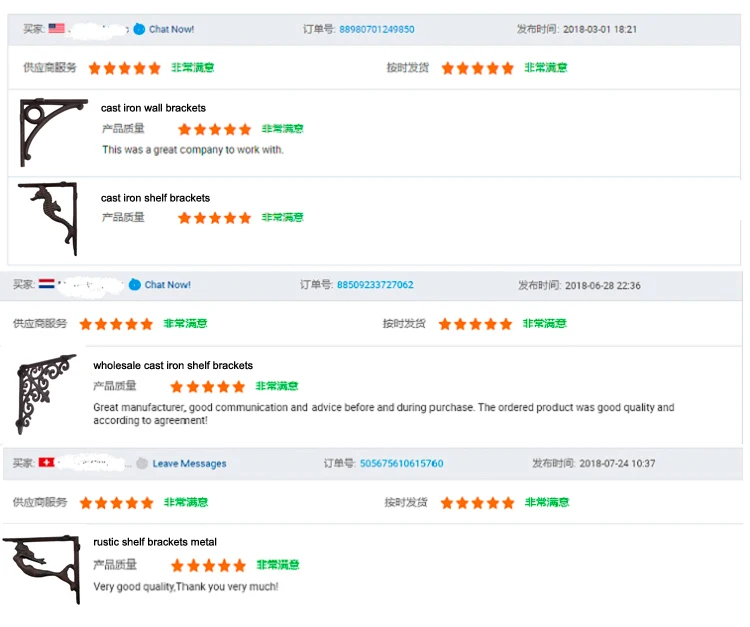750x627 pixels.
Task: Open order number 88980701249850
Action: pyautogui.click(x=377, y=29)
